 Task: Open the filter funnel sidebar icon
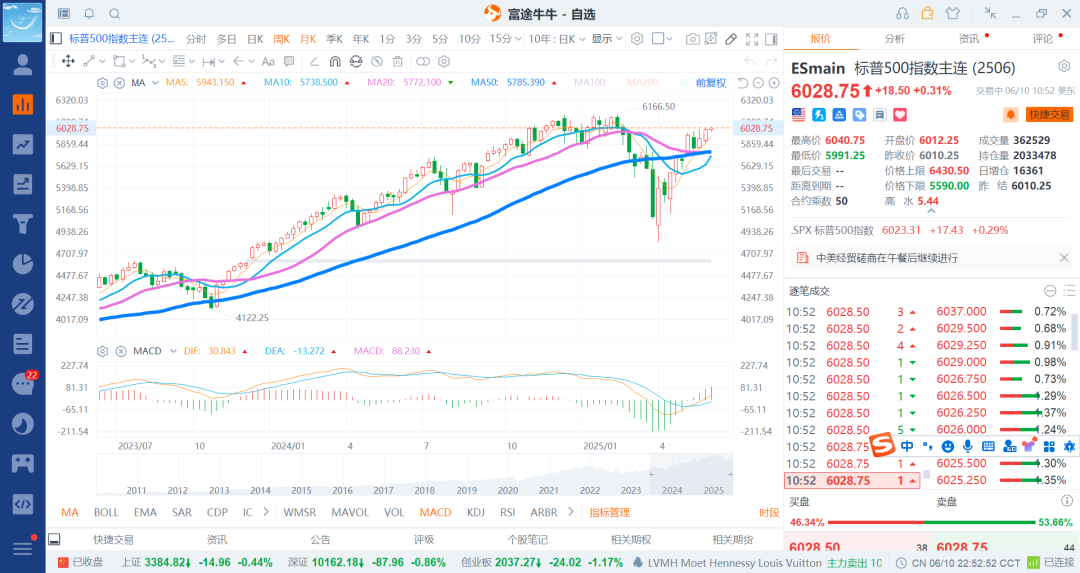(23, 224)
